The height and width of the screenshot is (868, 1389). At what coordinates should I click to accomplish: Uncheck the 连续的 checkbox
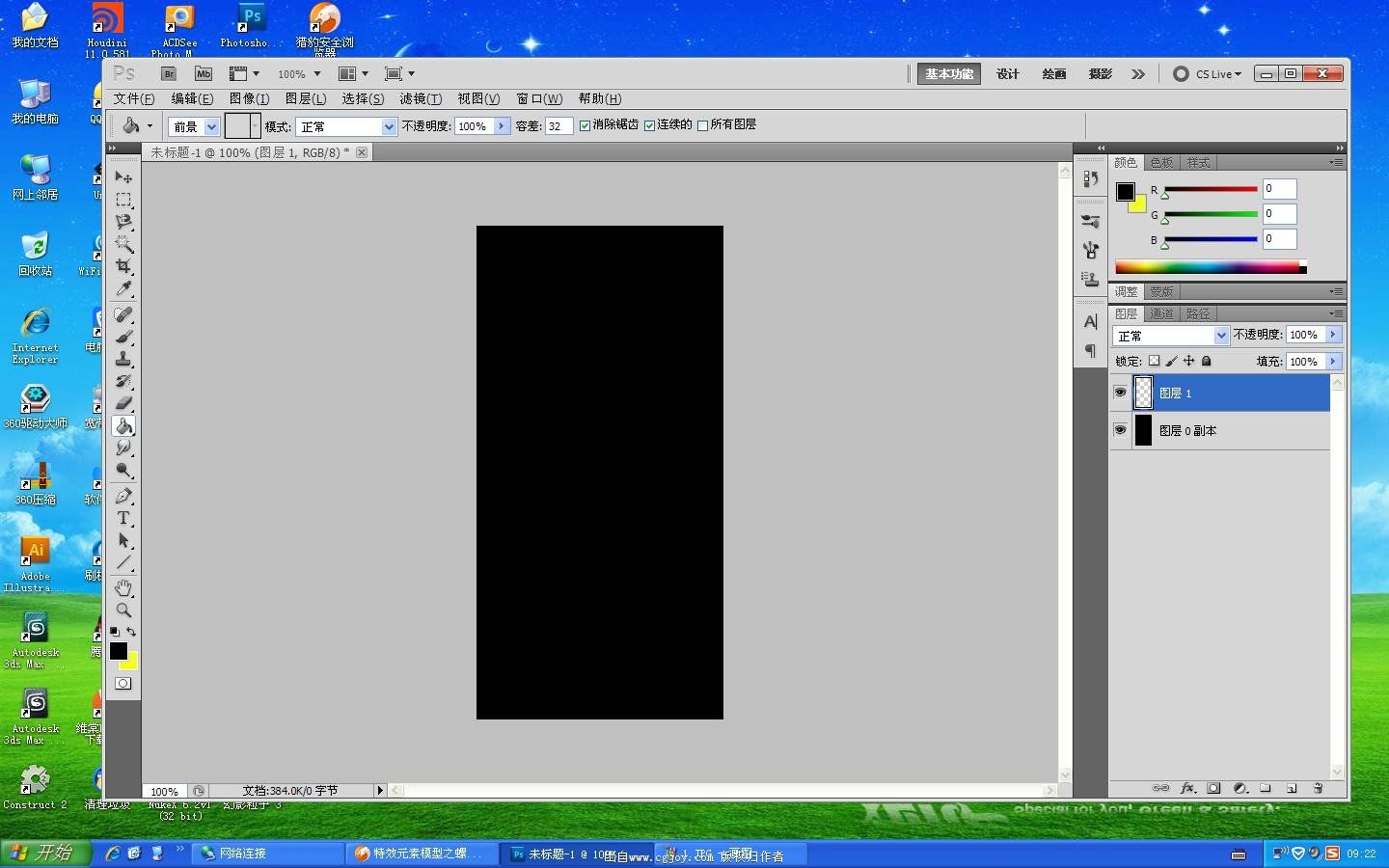point(649,125)
